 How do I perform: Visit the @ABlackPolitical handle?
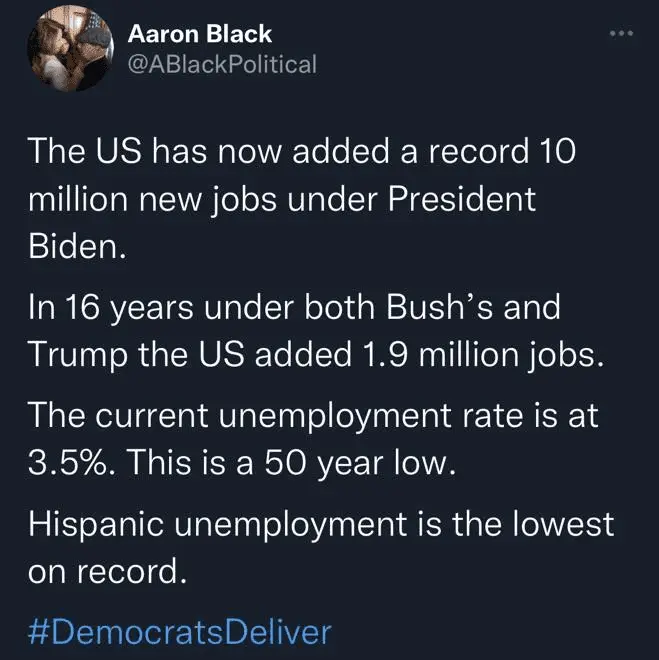click(222, 64)
